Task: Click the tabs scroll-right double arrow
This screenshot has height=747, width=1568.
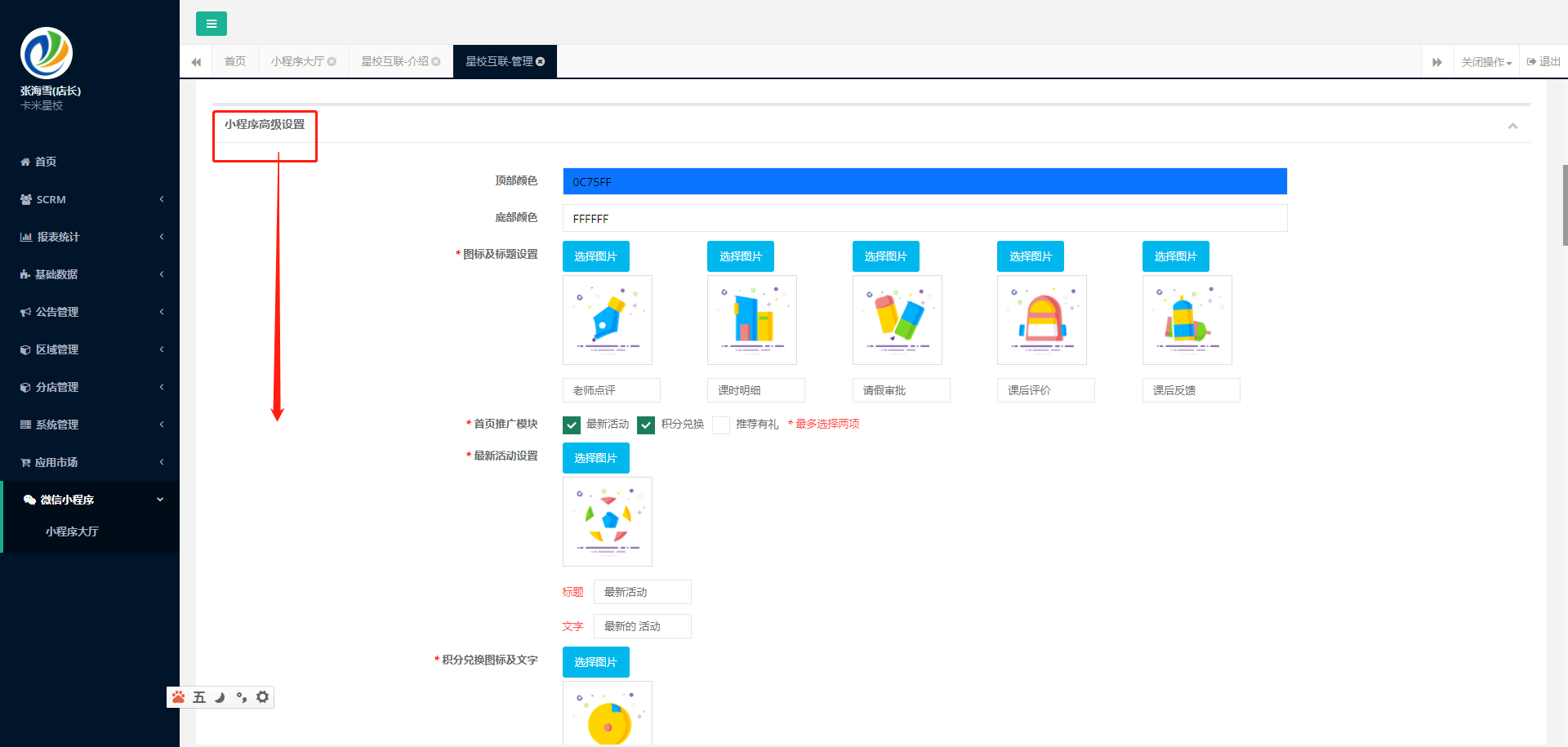Action: (1437, 62)
